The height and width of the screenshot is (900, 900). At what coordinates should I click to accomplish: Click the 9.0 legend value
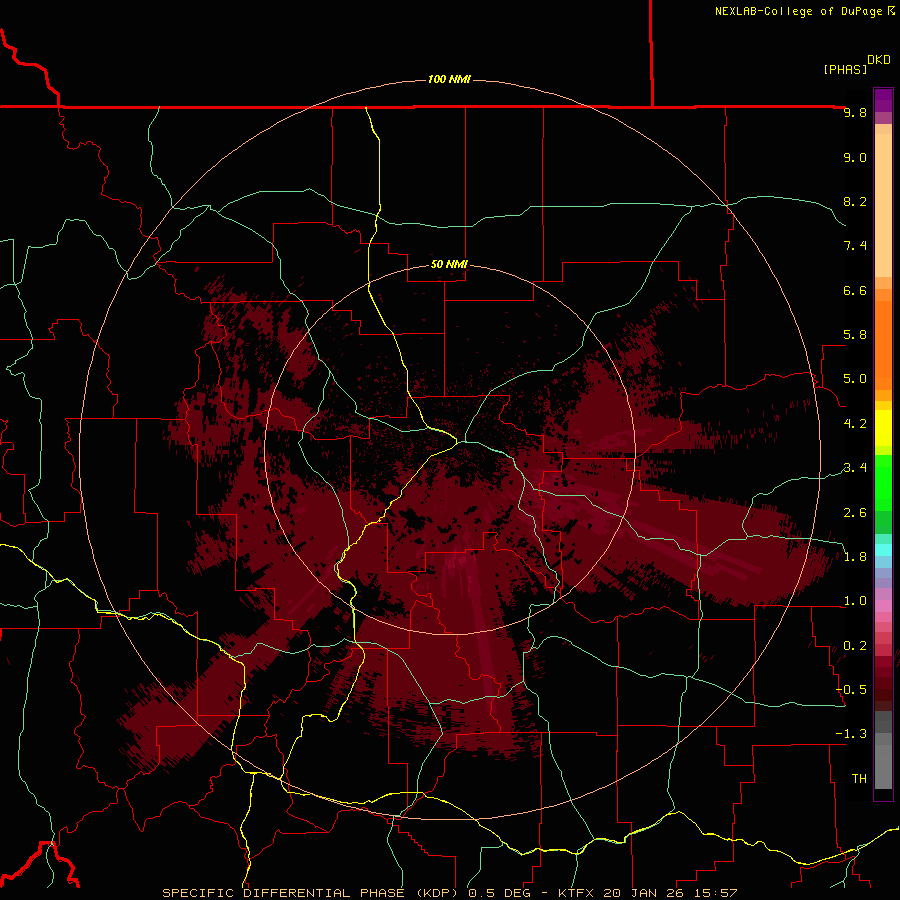855,157
